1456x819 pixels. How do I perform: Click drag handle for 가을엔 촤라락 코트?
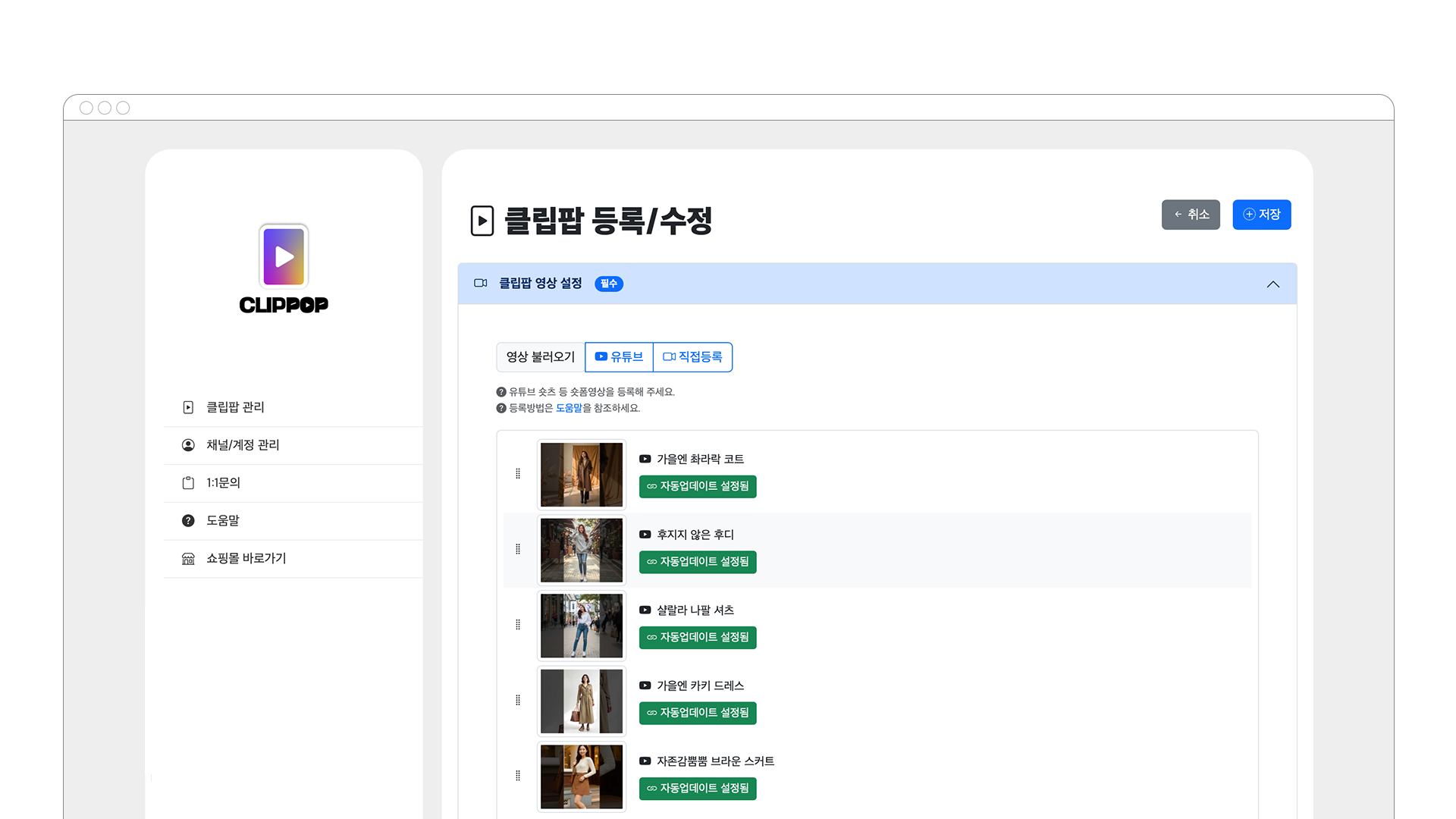coord(518,474)
